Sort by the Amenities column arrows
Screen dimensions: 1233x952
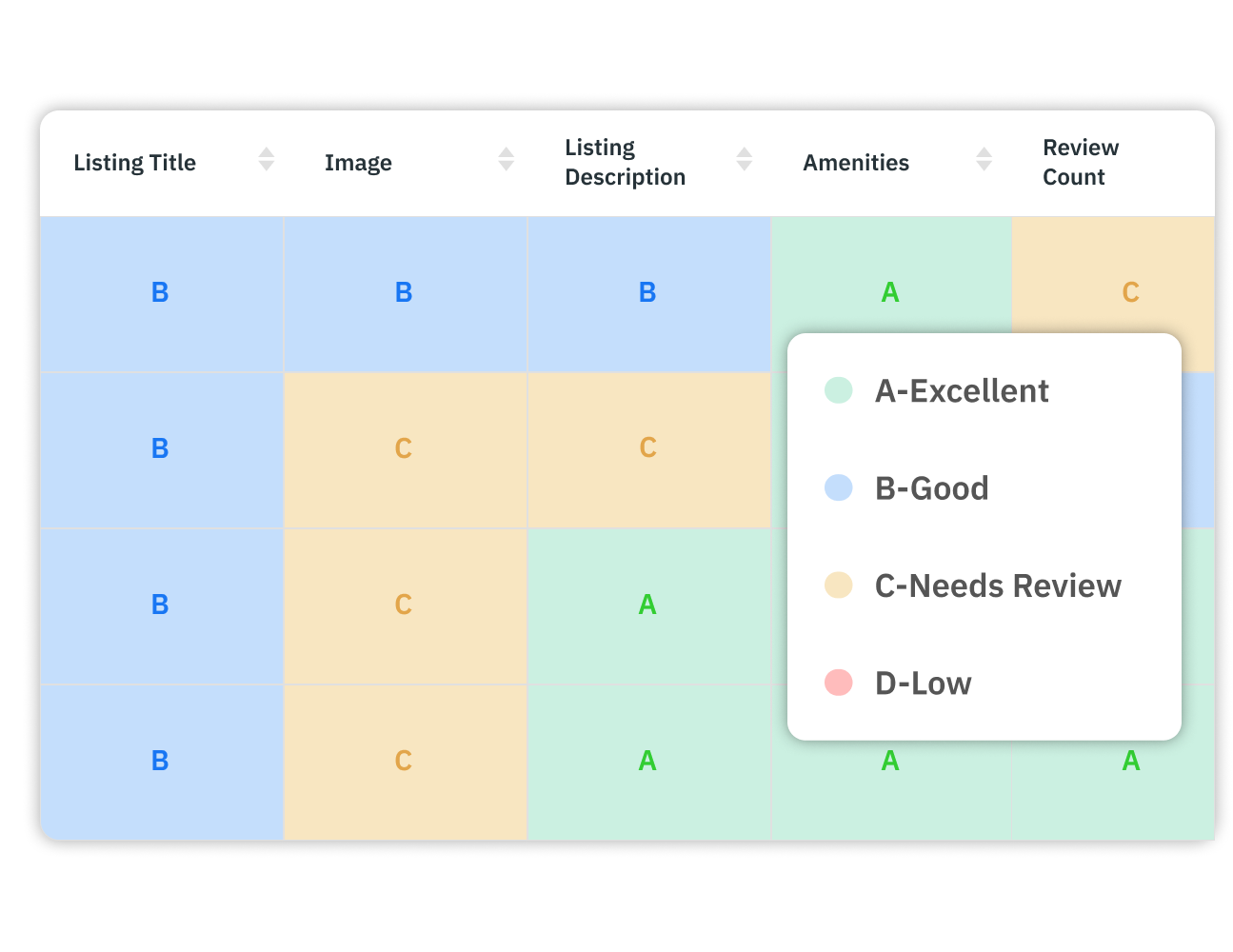coord(984,160)
